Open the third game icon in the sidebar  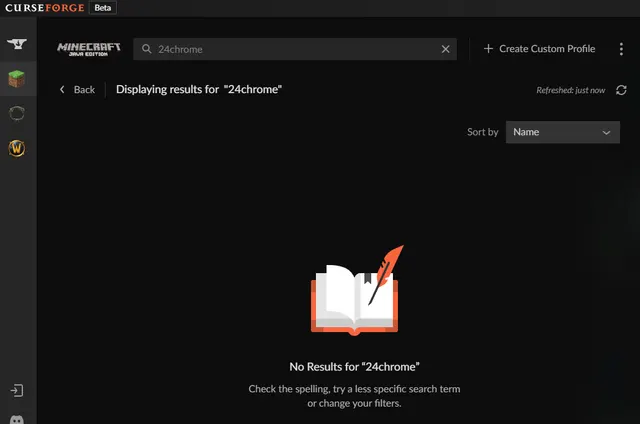pyautogui.click(x=17, y=113)
